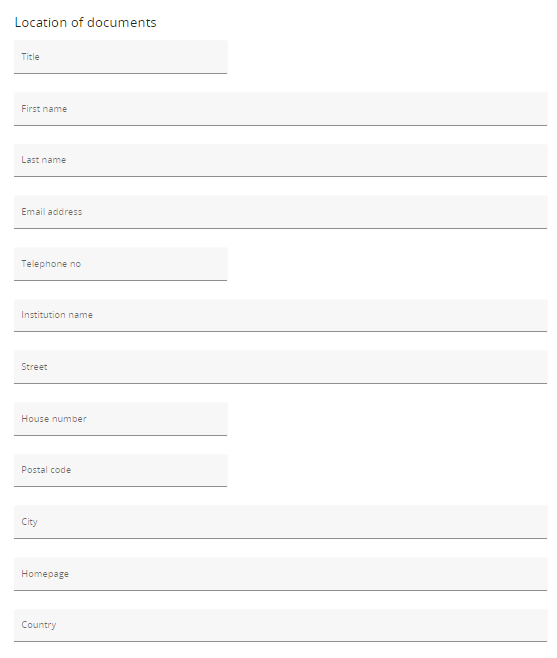Click the 'Postal code' placeholder label
557x658 pixels.
click(46, 470)
